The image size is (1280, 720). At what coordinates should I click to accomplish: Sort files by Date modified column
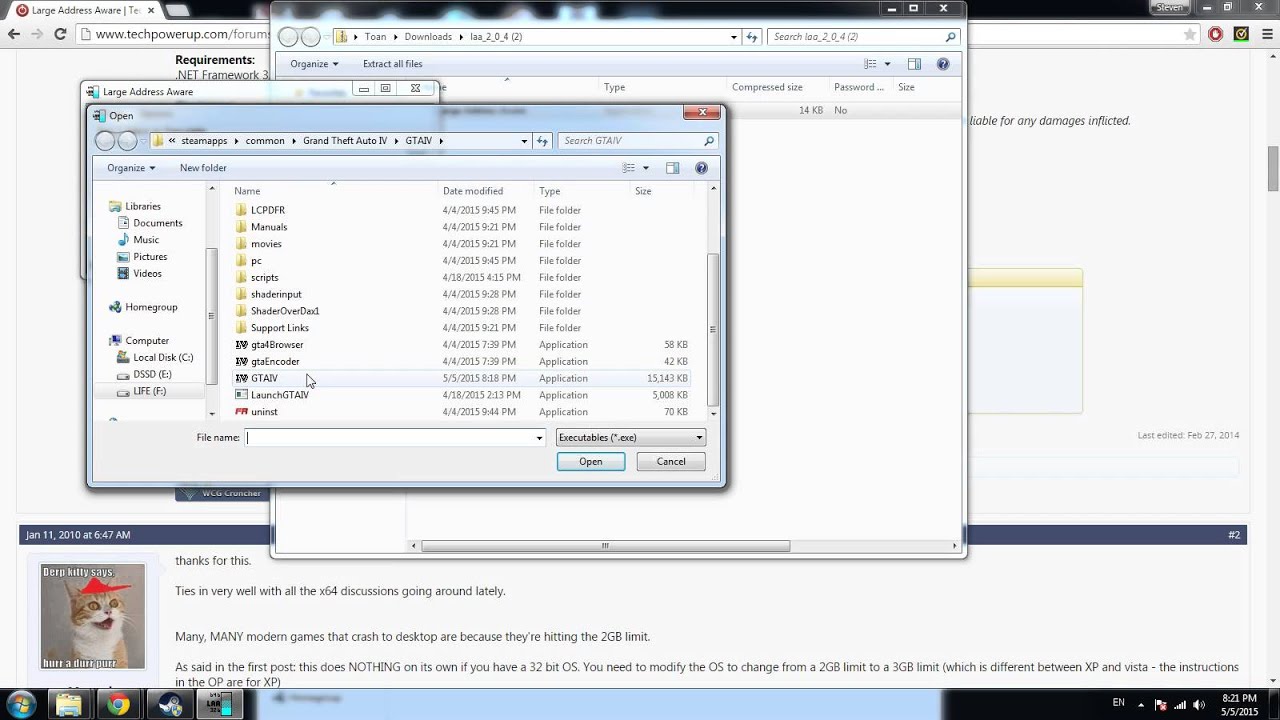click(x=473, y=191)
